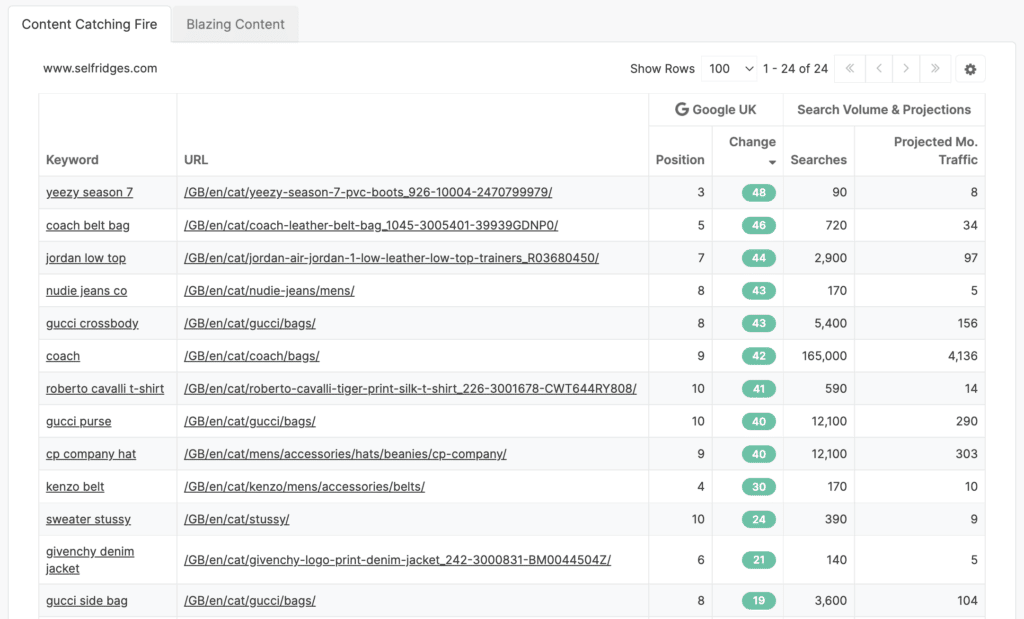Switch to Blazing Content tab
The width and height of the screenshot is (1024, 619).
(235, 24)
